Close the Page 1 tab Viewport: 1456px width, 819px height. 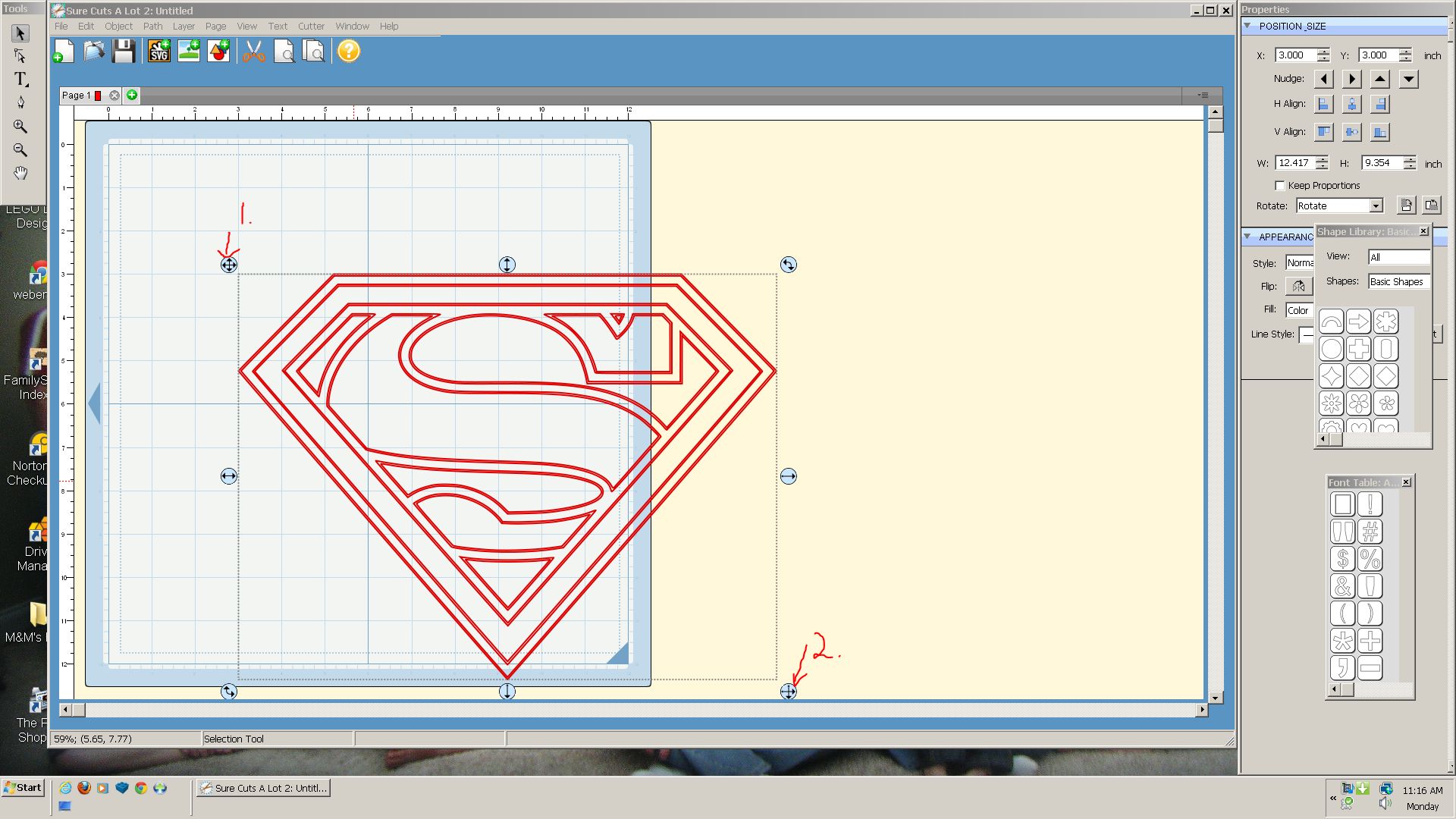point(114,96)
